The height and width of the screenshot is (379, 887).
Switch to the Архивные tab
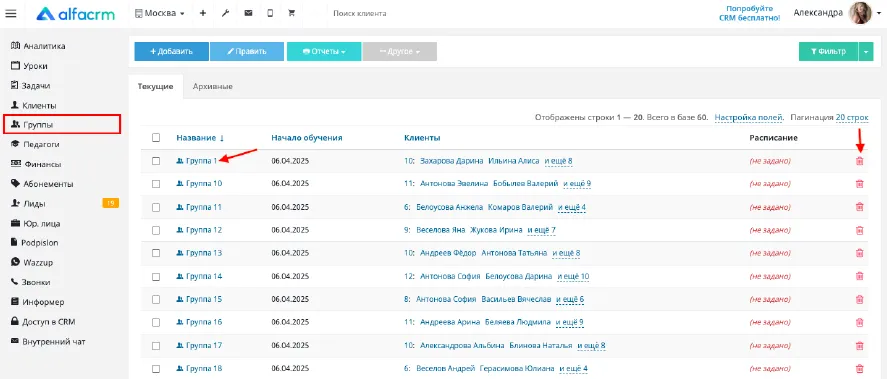tap(213, 87)
